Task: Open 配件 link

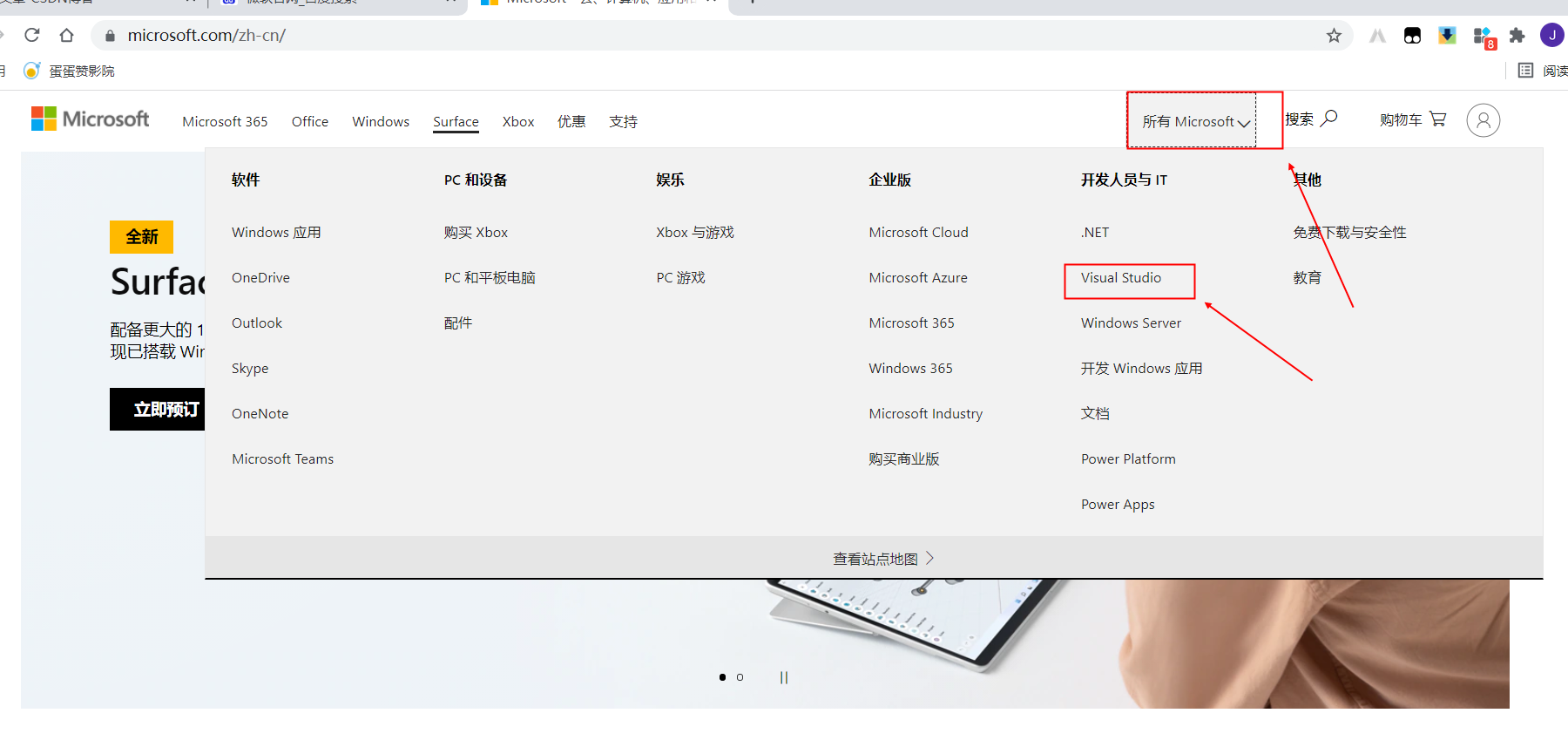Action: click(457, 323)
